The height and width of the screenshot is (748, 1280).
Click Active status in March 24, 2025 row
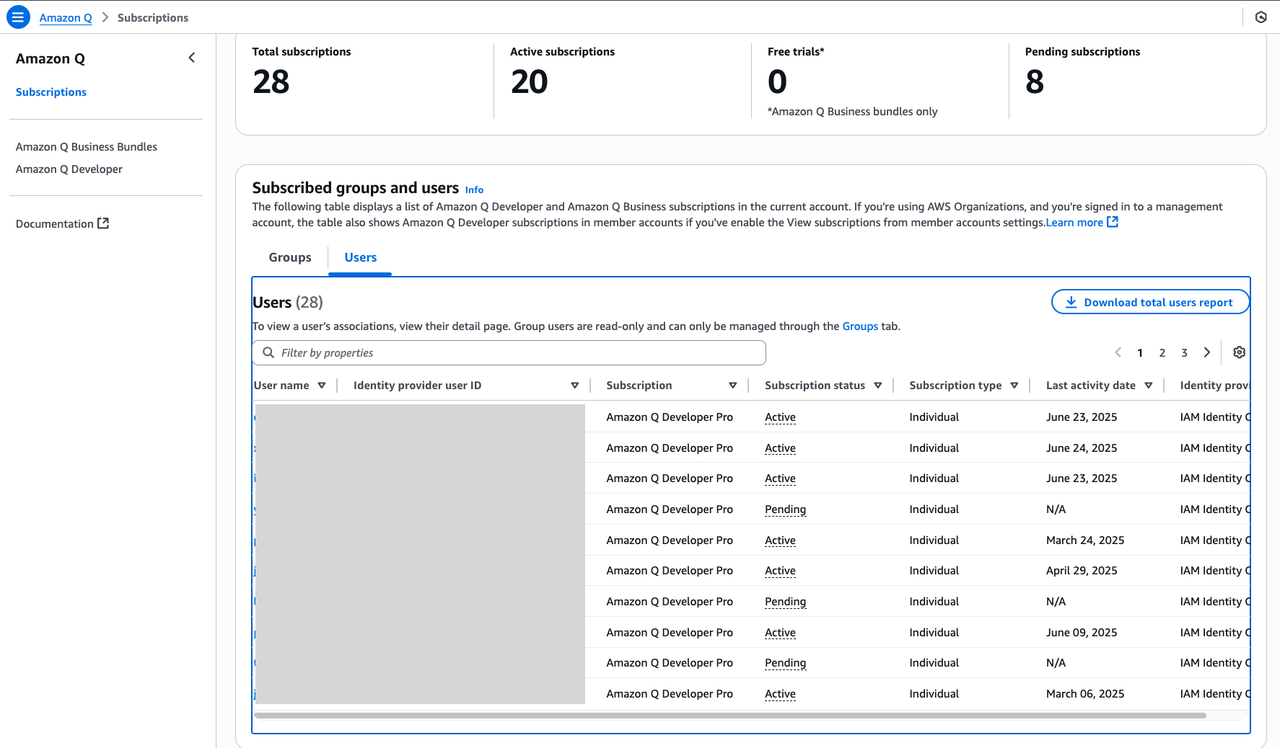[780, 540]
